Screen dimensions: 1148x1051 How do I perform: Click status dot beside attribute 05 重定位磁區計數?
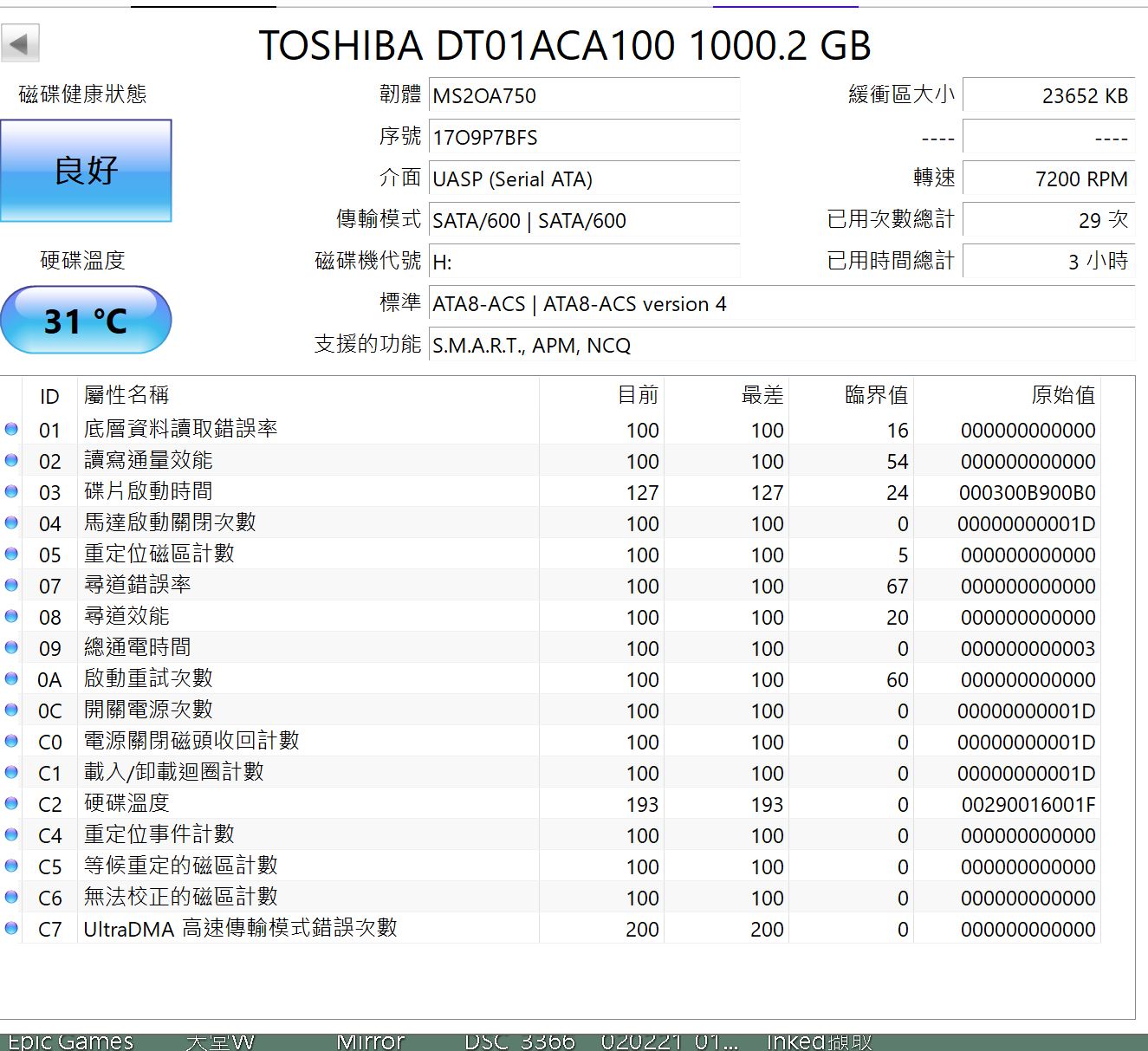11,554
